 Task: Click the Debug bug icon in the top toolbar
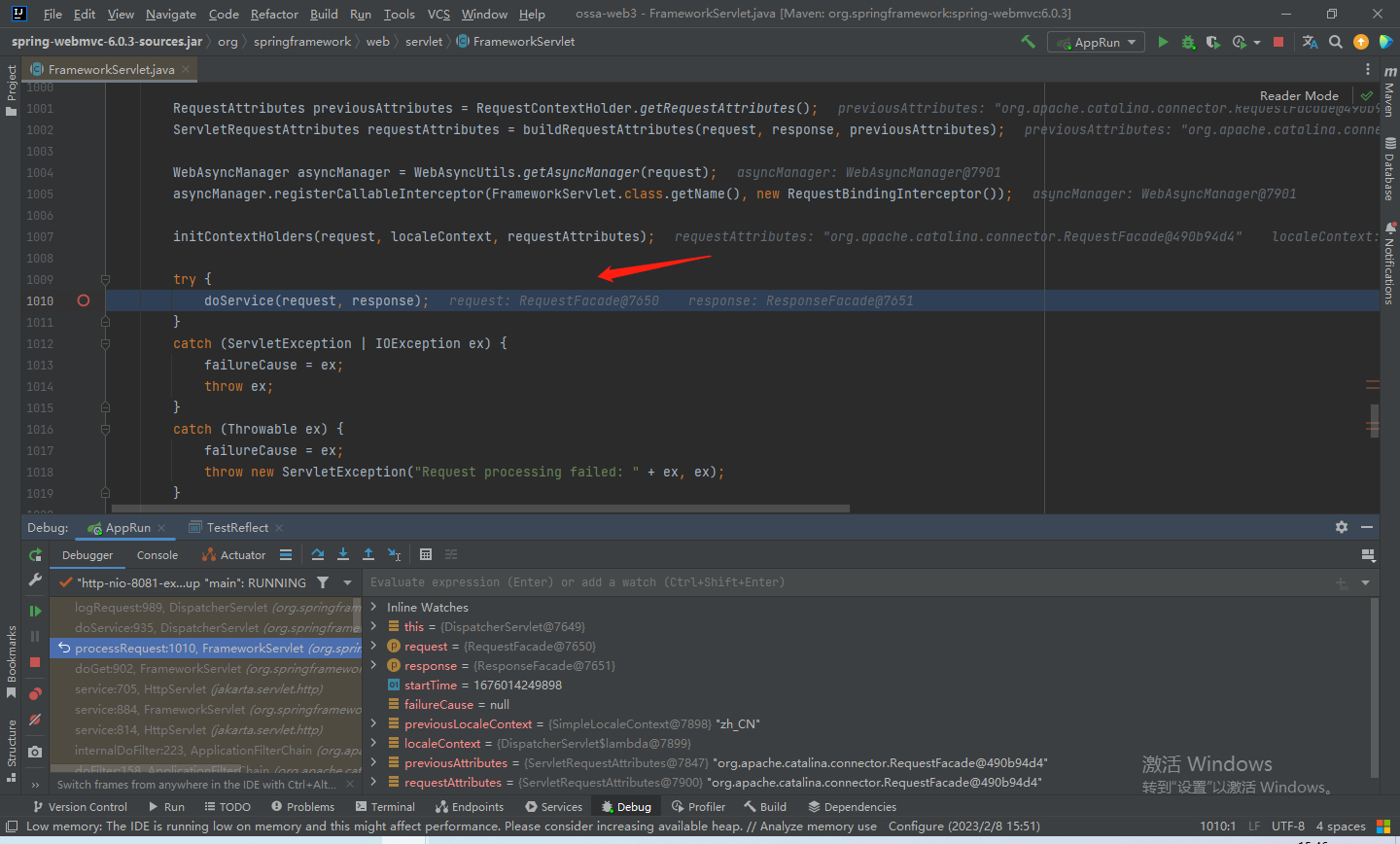[x=1188, y=42]
